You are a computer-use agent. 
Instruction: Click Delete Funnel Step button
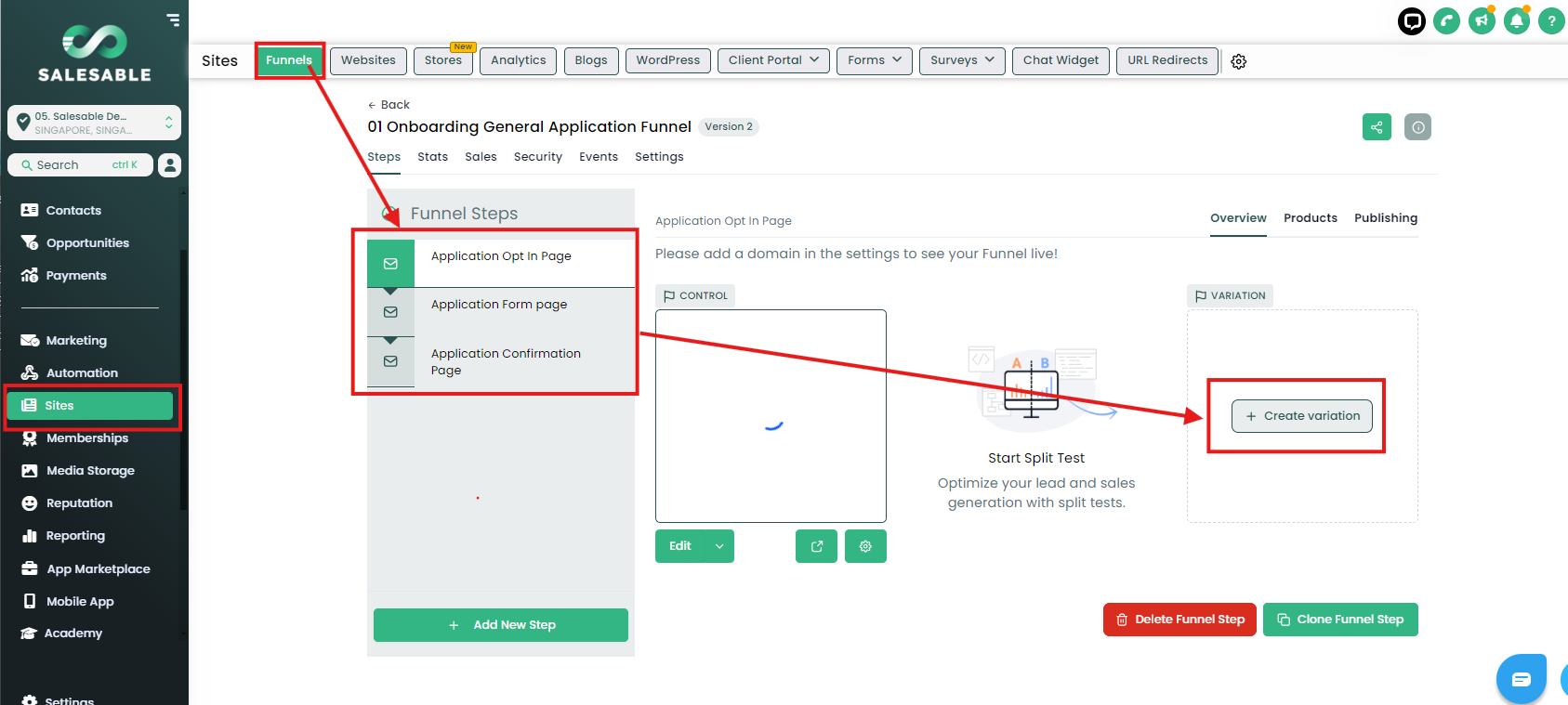1180,620
